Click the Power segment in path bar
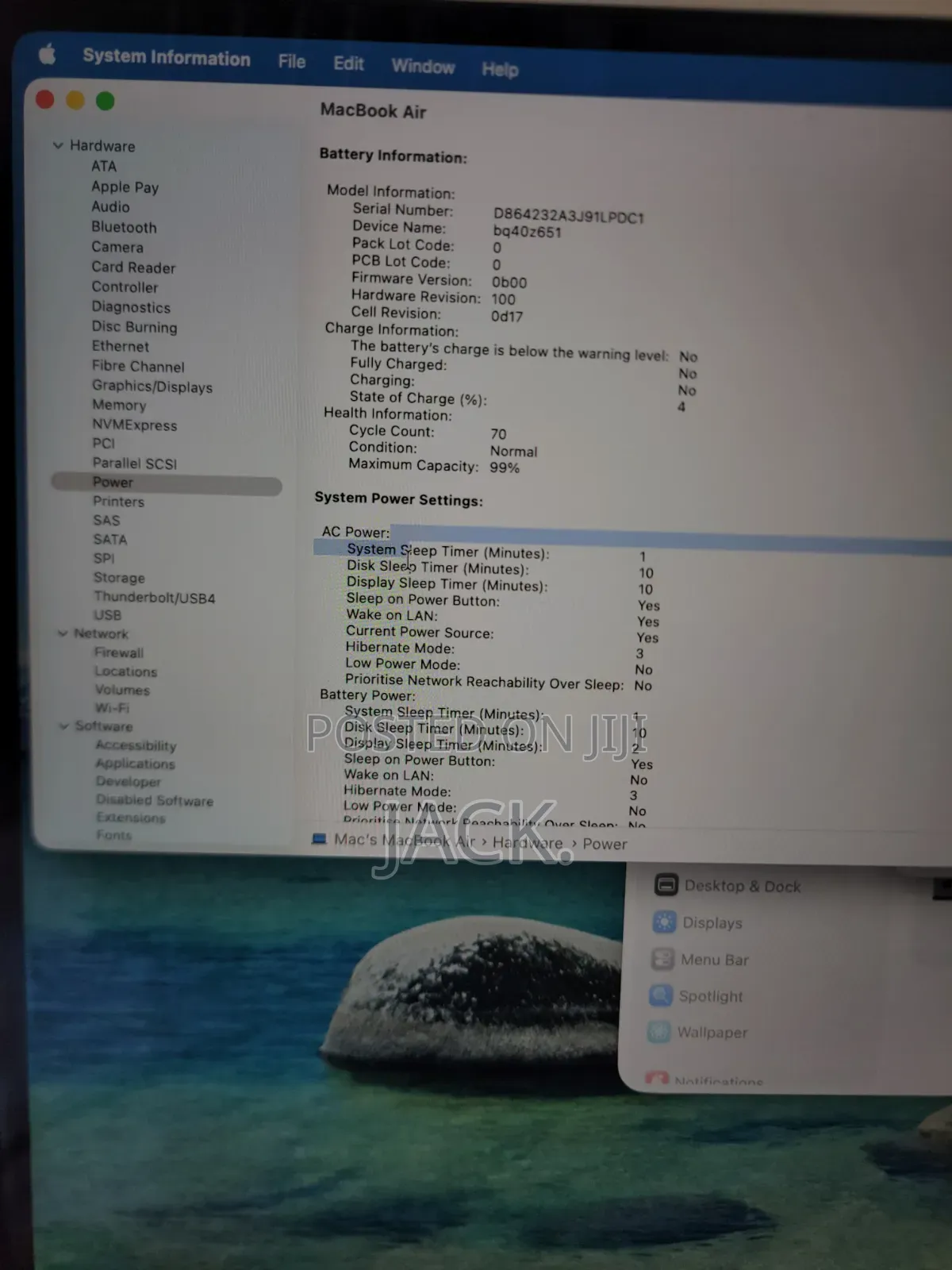 click(605, 844)
